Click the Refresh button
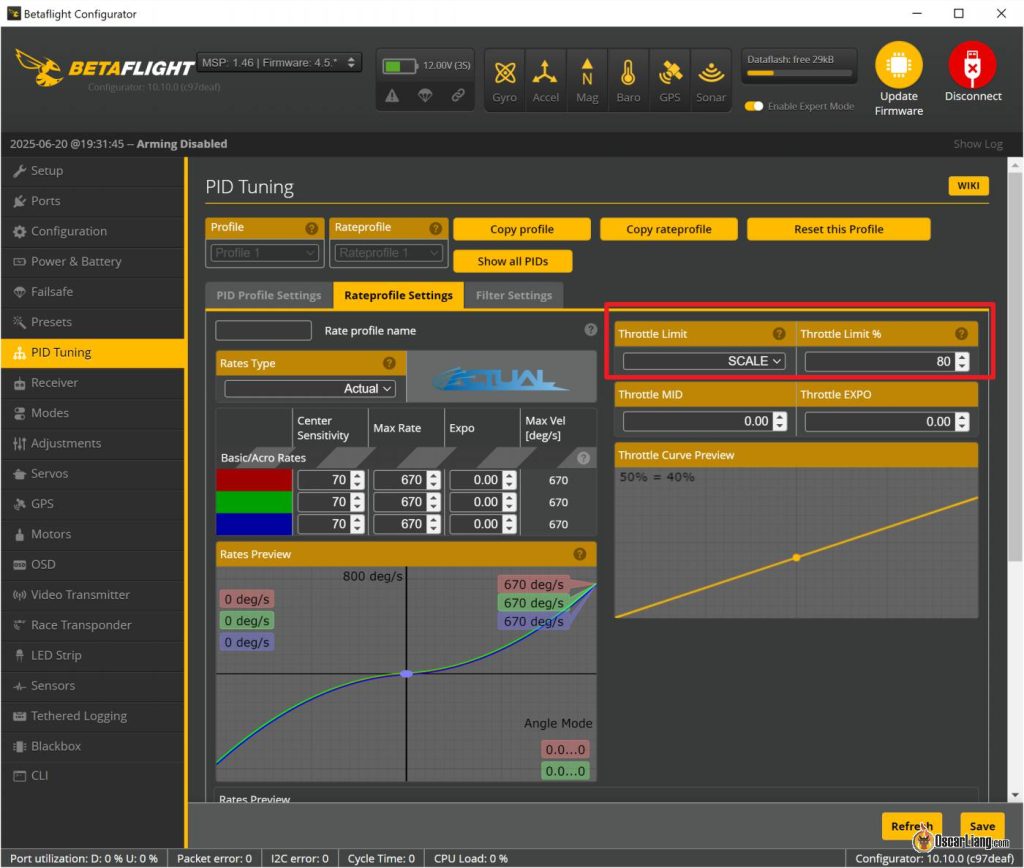 [x=912, y=826]
